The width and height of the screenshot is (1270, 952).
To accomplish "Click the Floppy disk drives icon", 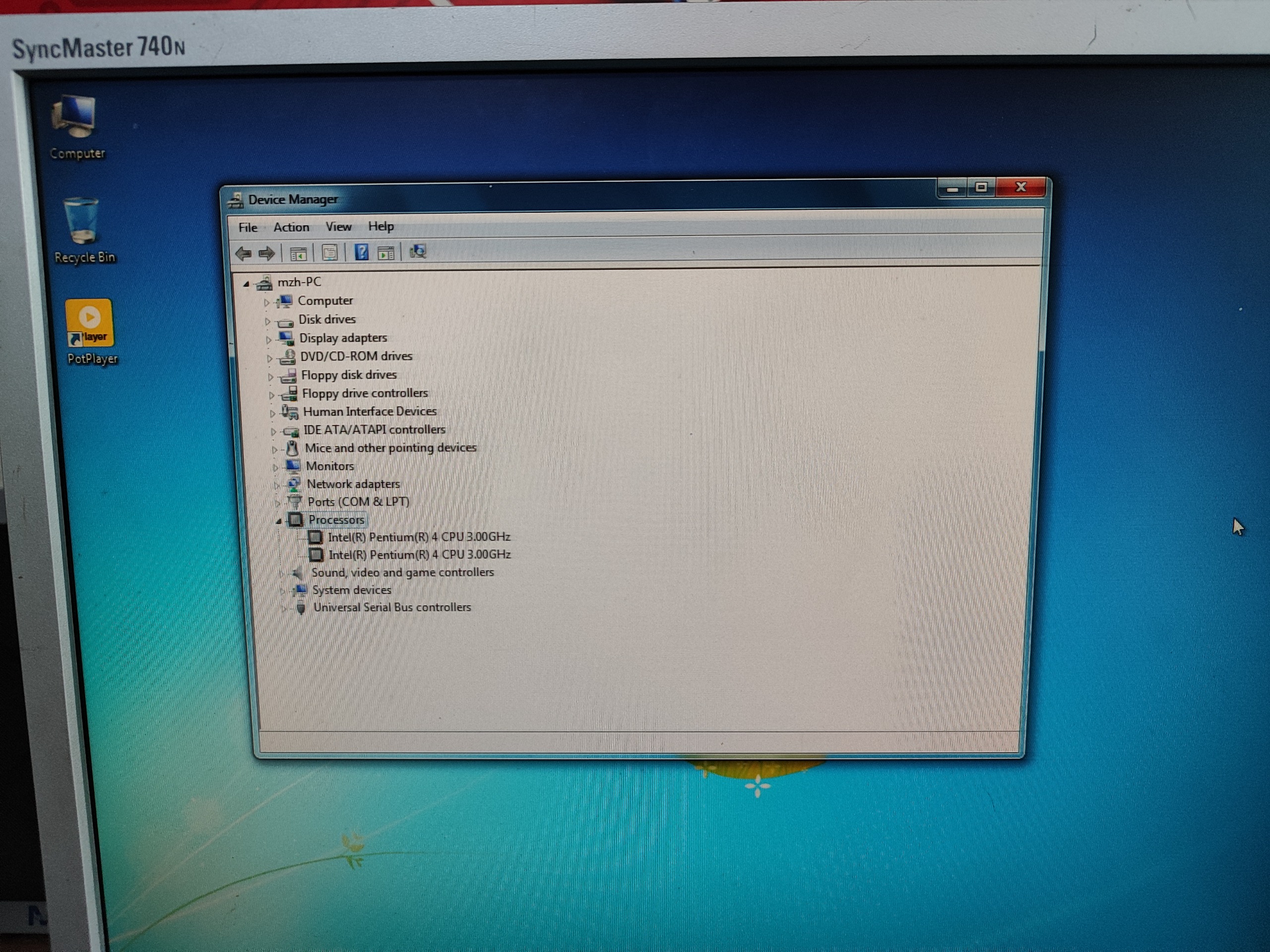I will (x=288, y=375).
